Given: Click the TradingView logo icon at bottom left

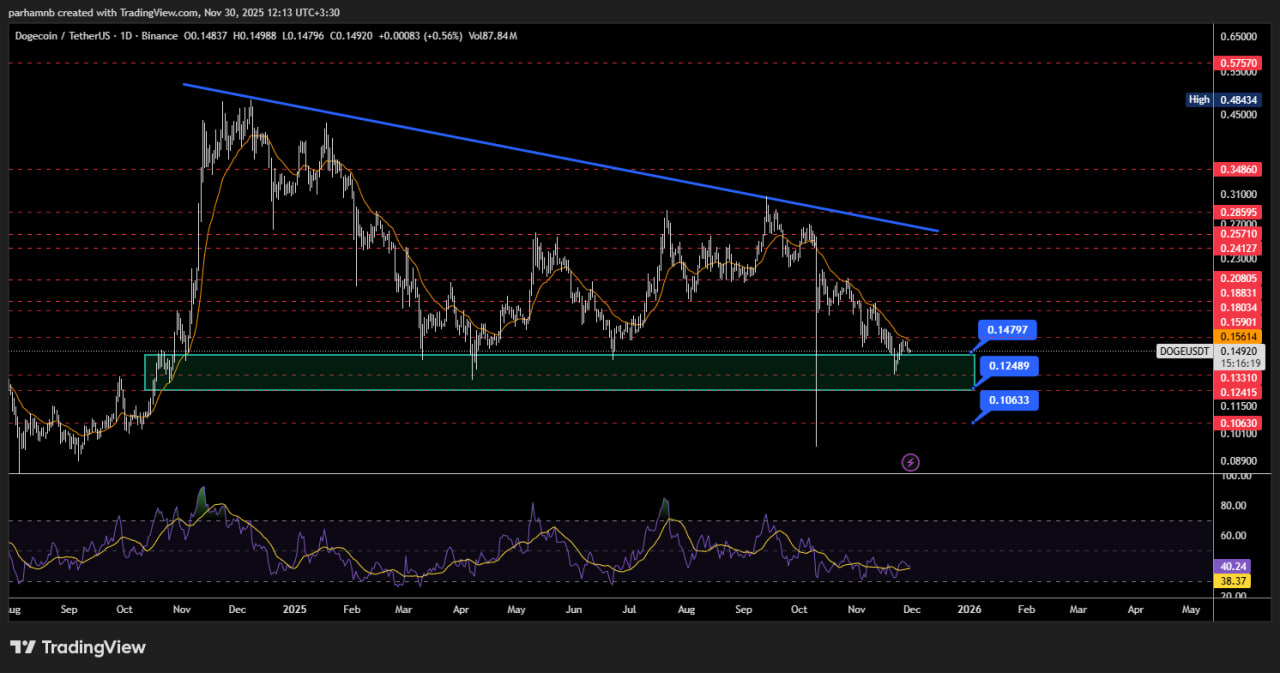Looking at the screenshot, I should tap(23, 648).
